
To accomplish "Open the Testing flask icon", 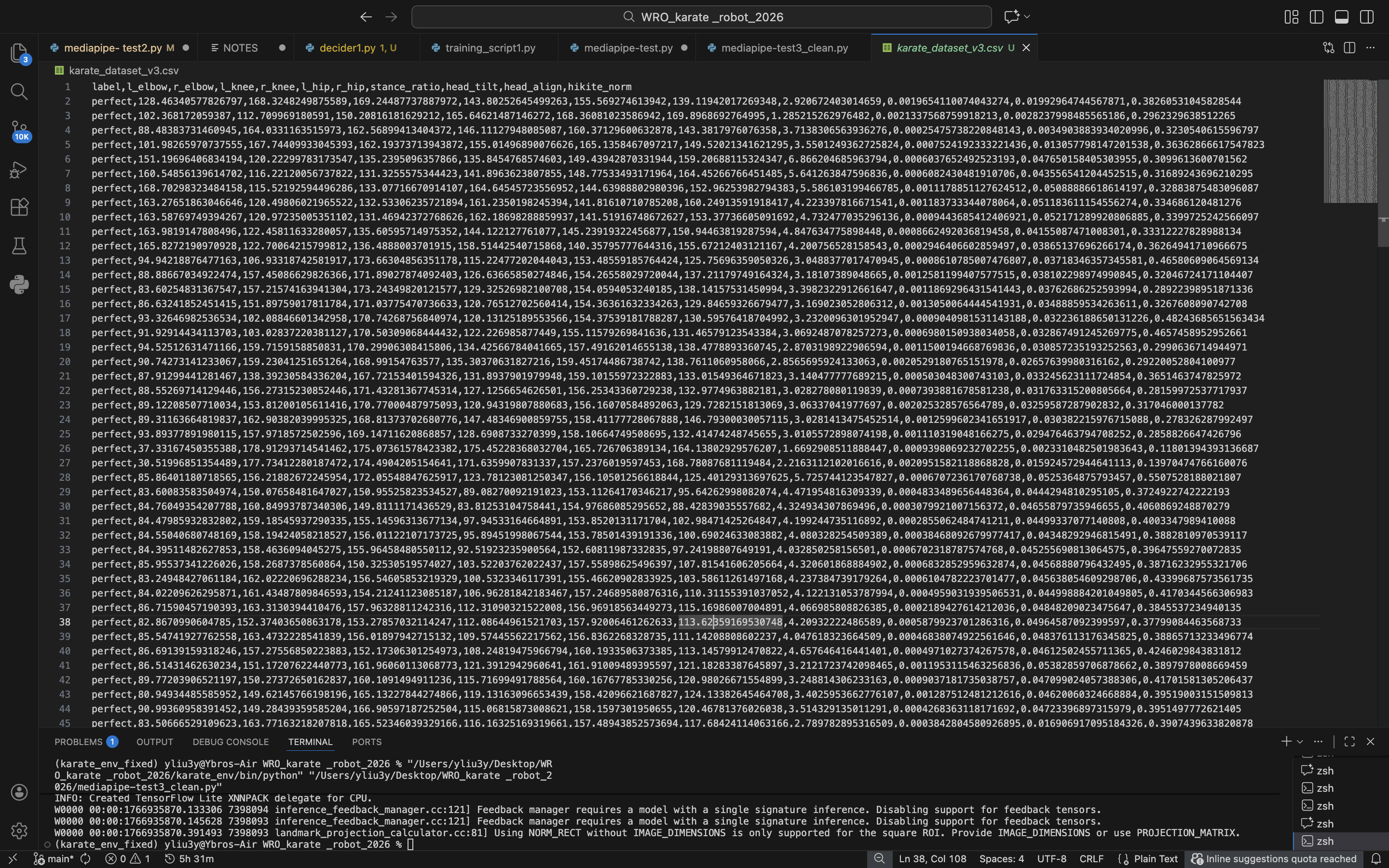I will point(19,246).
